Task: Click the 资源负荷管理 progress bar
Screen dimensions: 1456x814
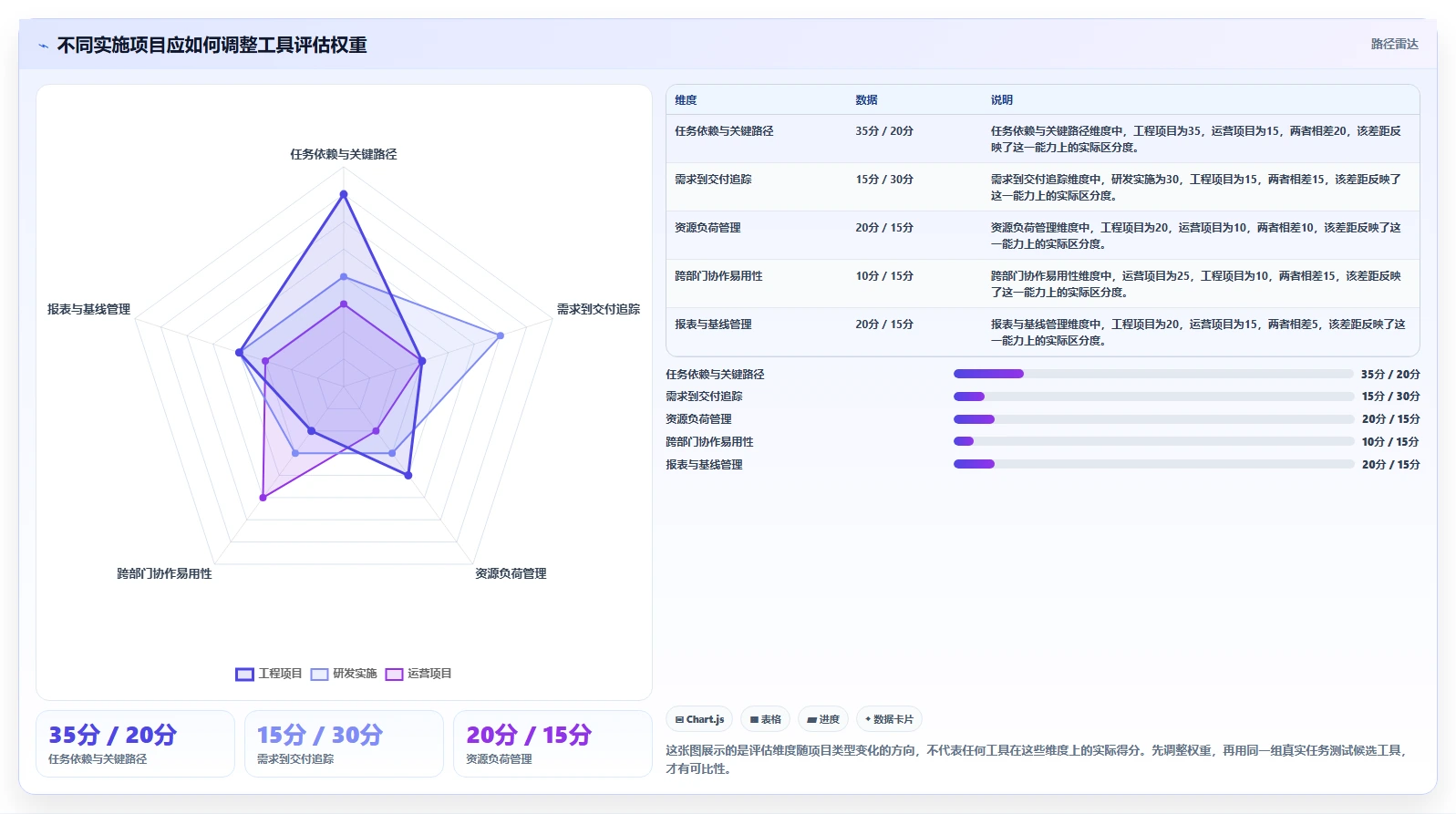Action: 1153,419
